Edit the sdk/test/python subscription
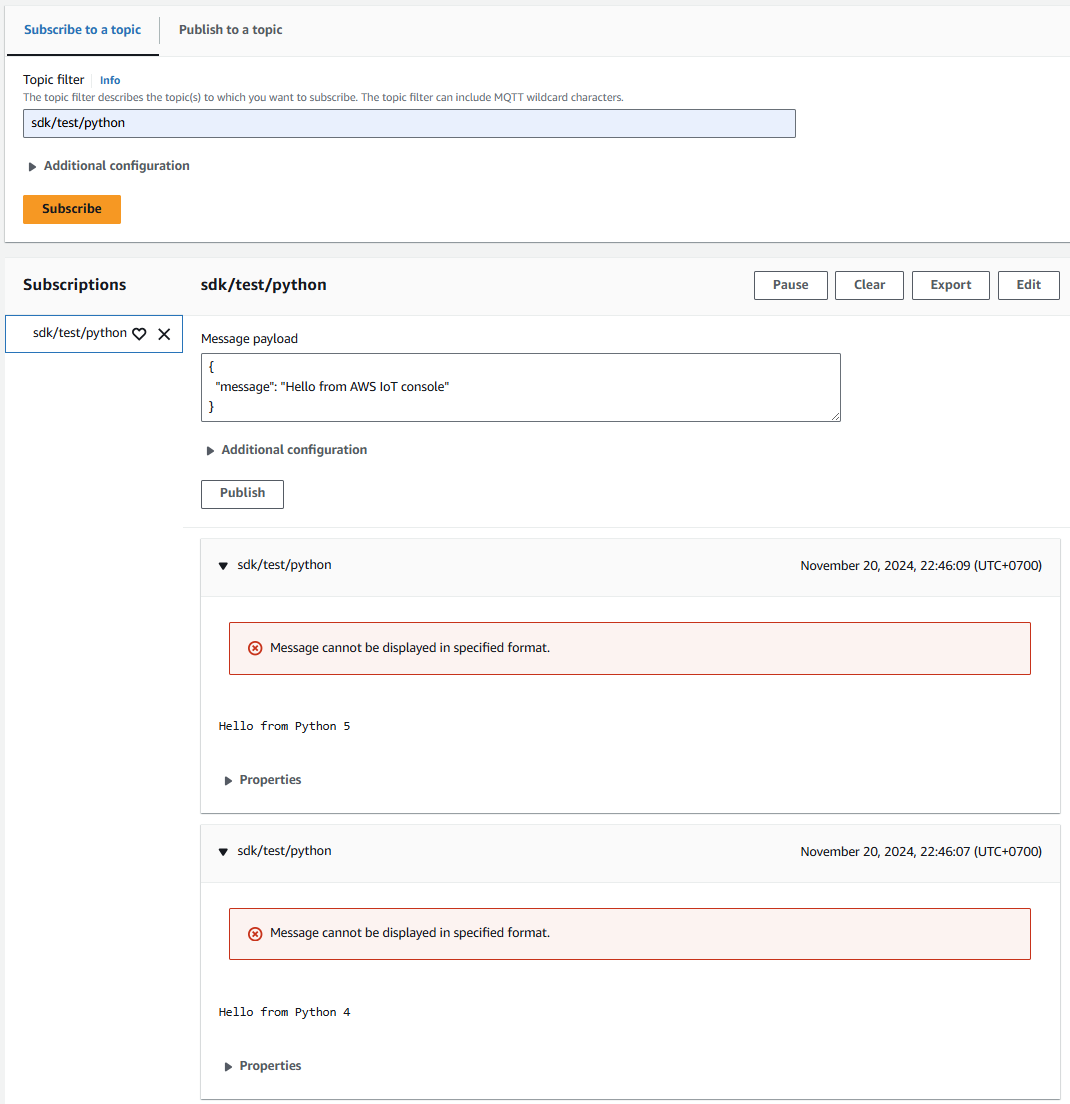The image size is (1070, 1104). point(1028,285)
